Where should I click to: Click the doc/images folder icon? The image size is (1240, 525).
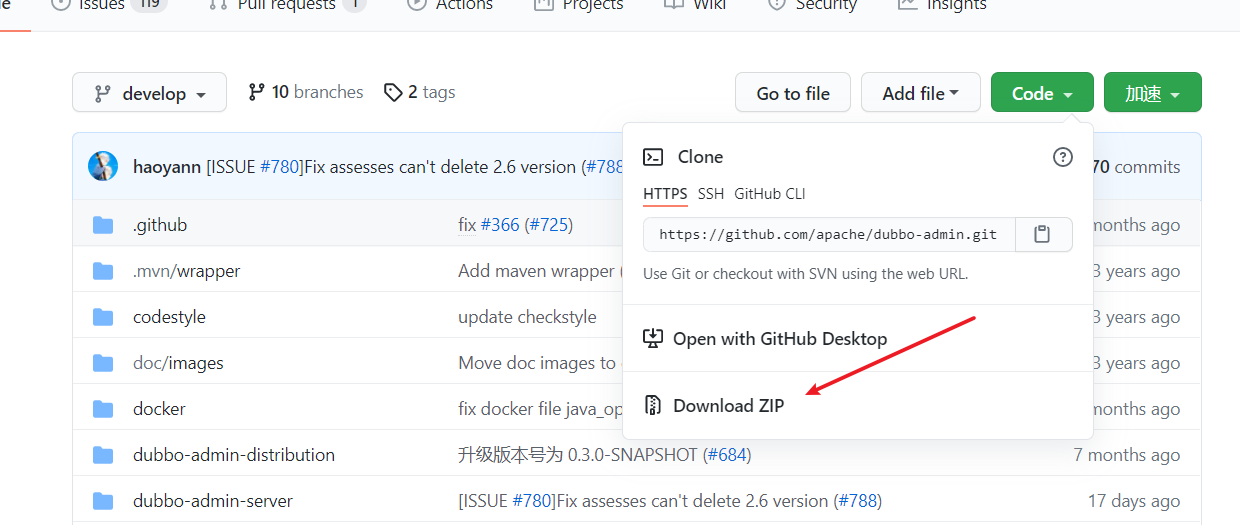(x=103, y=363)
